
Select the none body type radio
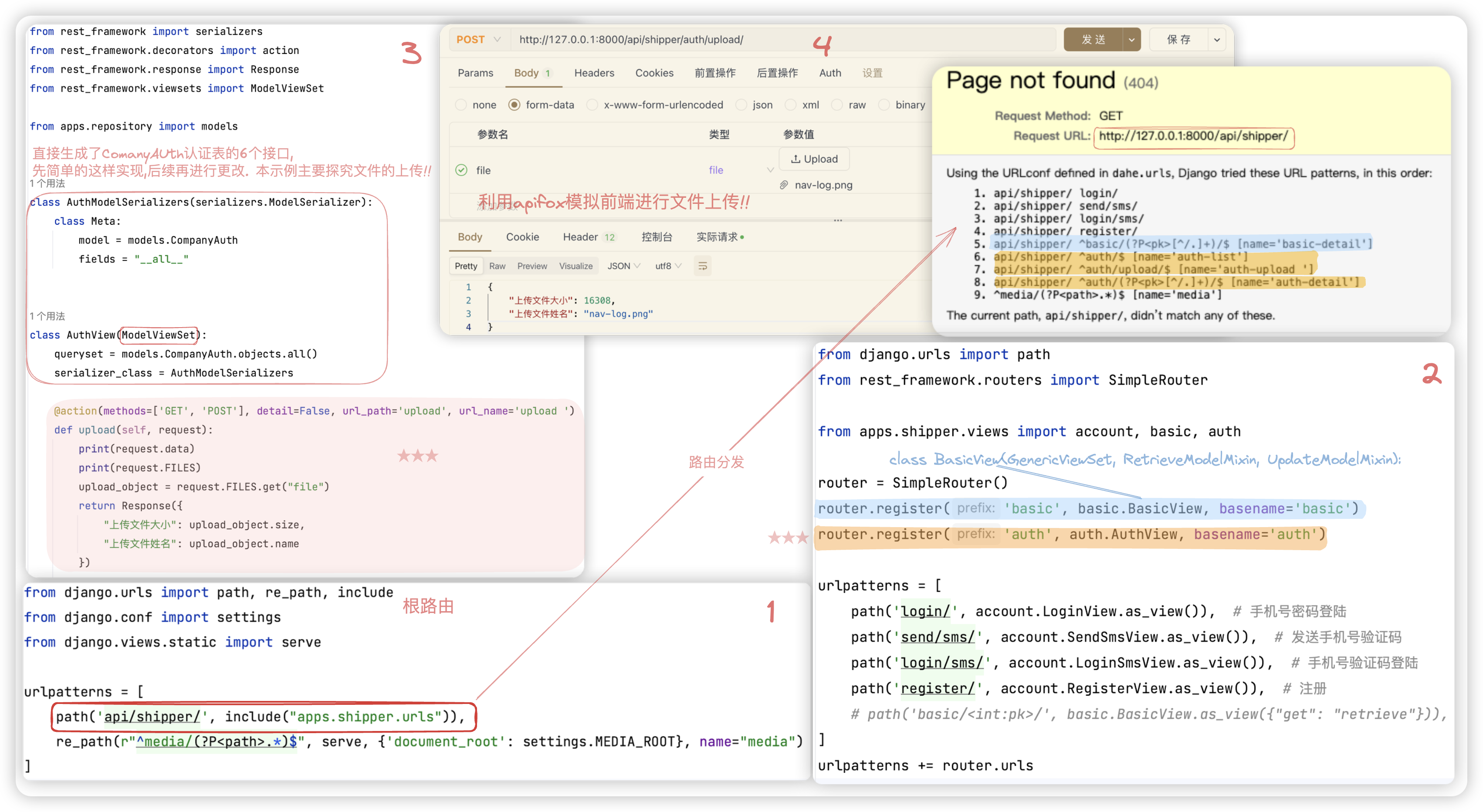click(x=460, y=105)
